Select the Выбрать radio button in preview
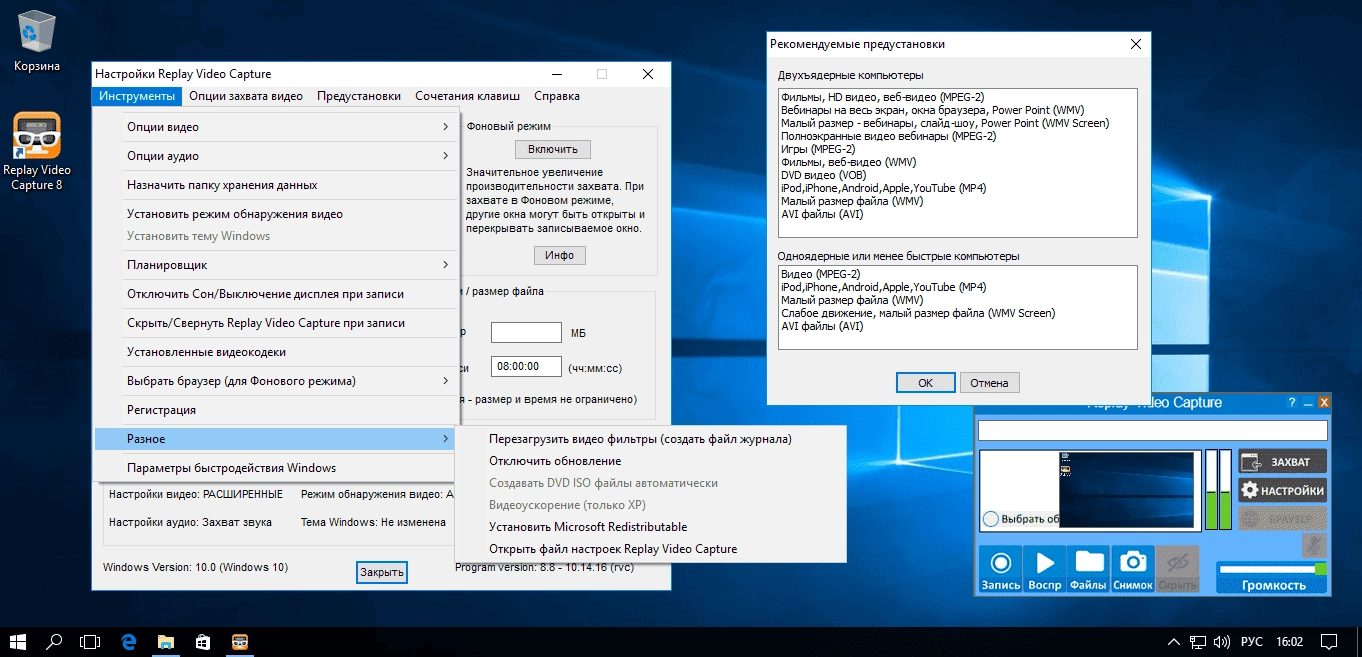Image resolution: width=1362 pixels, height=657 pixels. [990, 518]
